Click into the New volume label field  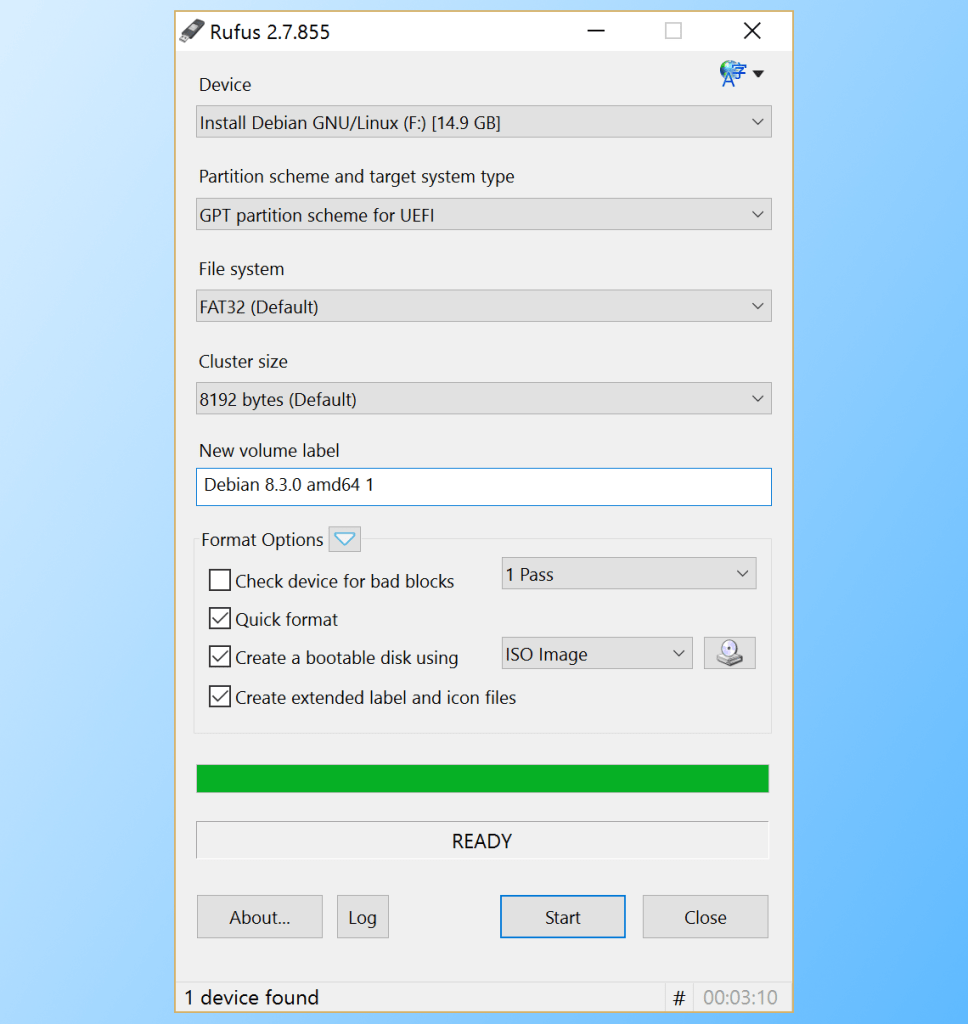(x=483, y=487)
